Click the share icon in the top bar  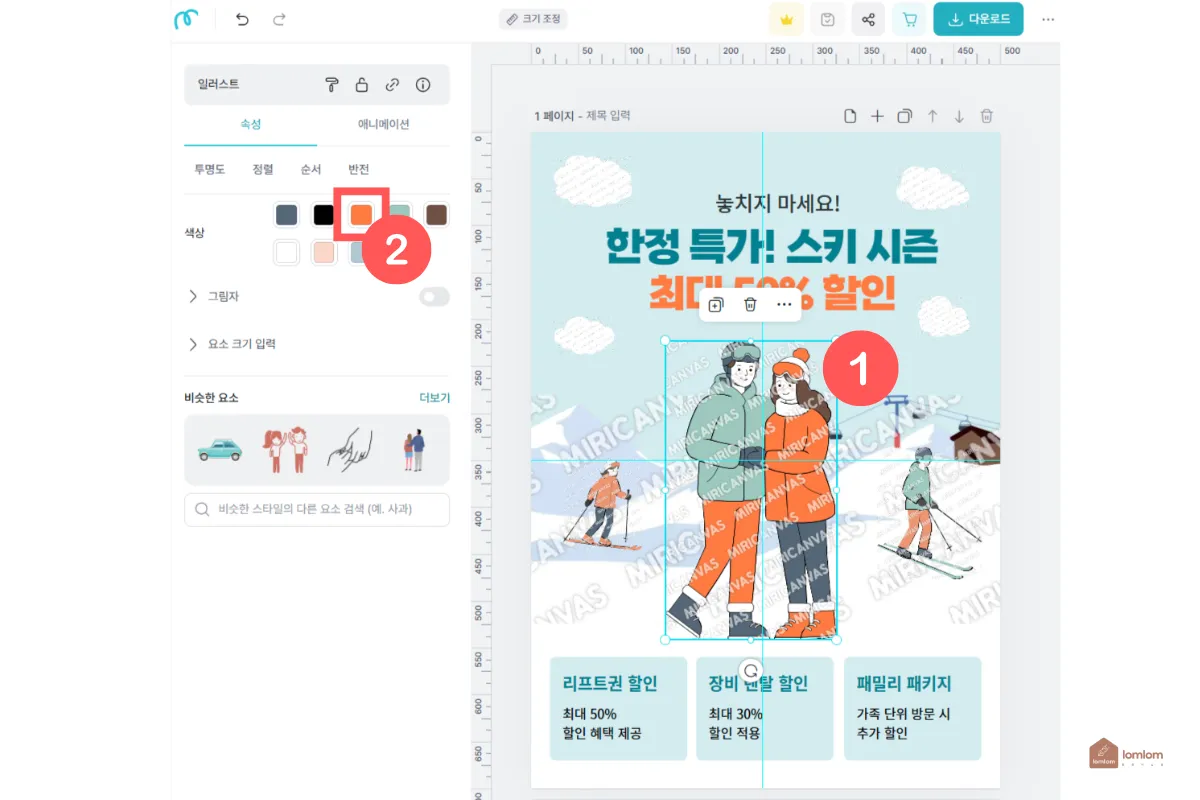868,18
